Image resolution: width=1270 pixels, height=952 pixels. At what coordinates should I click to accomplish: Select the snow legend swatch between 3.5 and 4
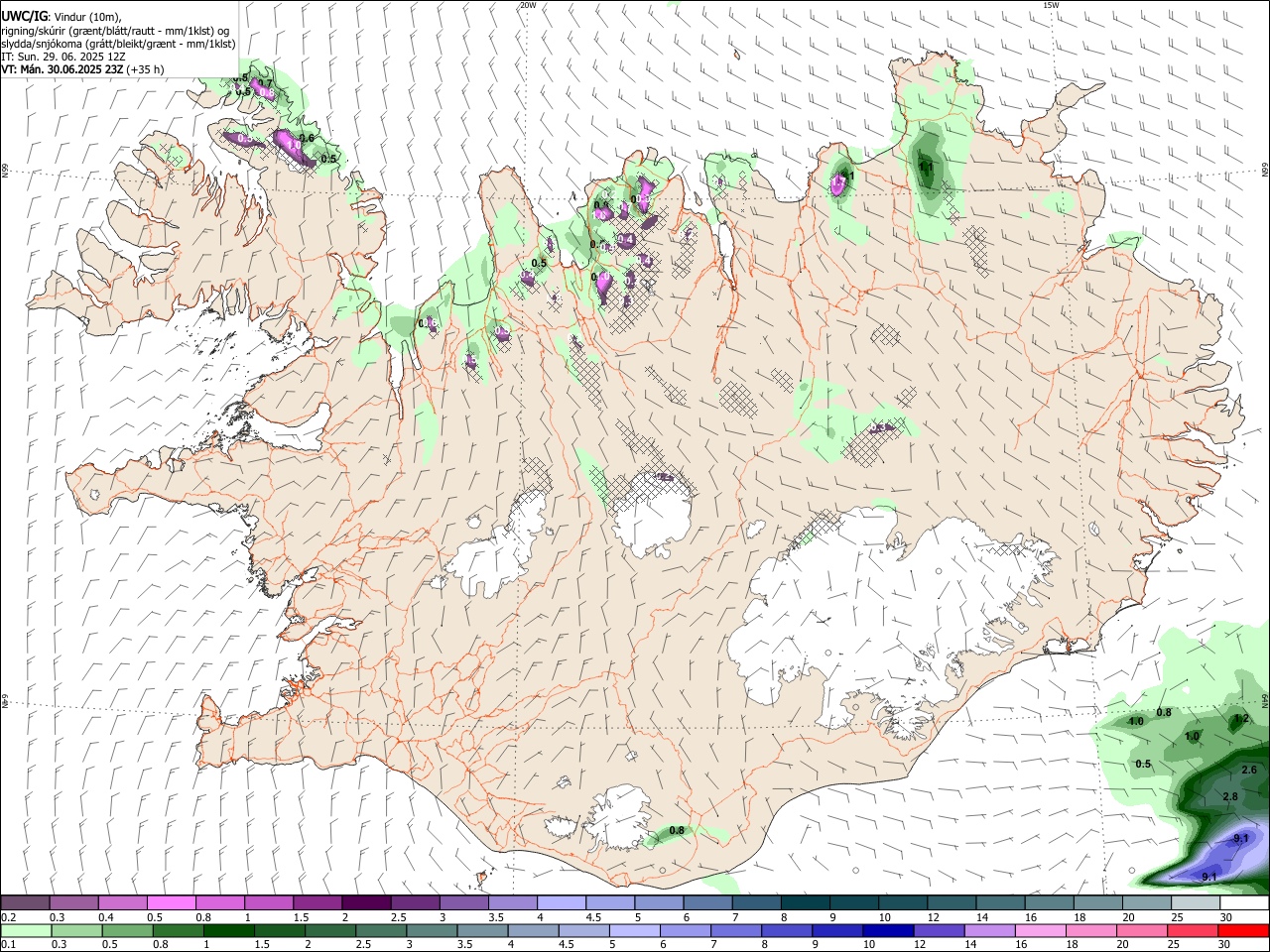click(512, 902)
